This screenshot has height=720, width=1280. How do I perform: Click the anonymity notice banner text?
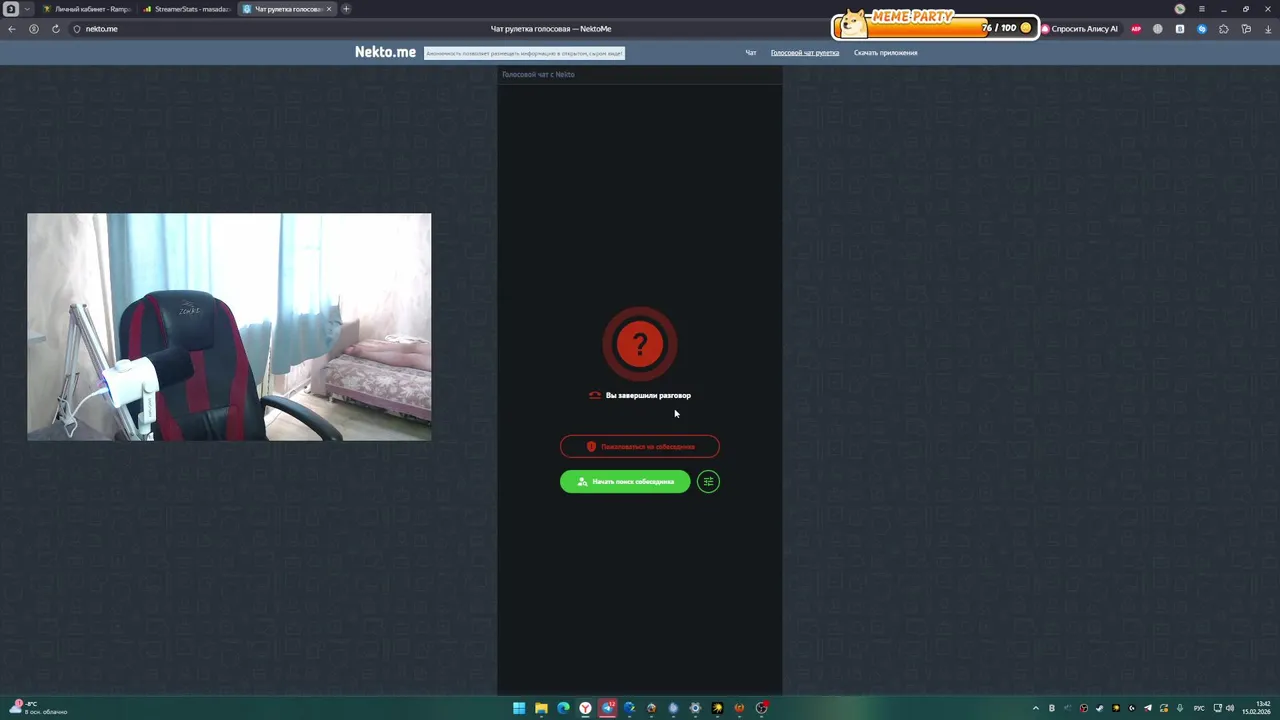click(x=524, y=53)
